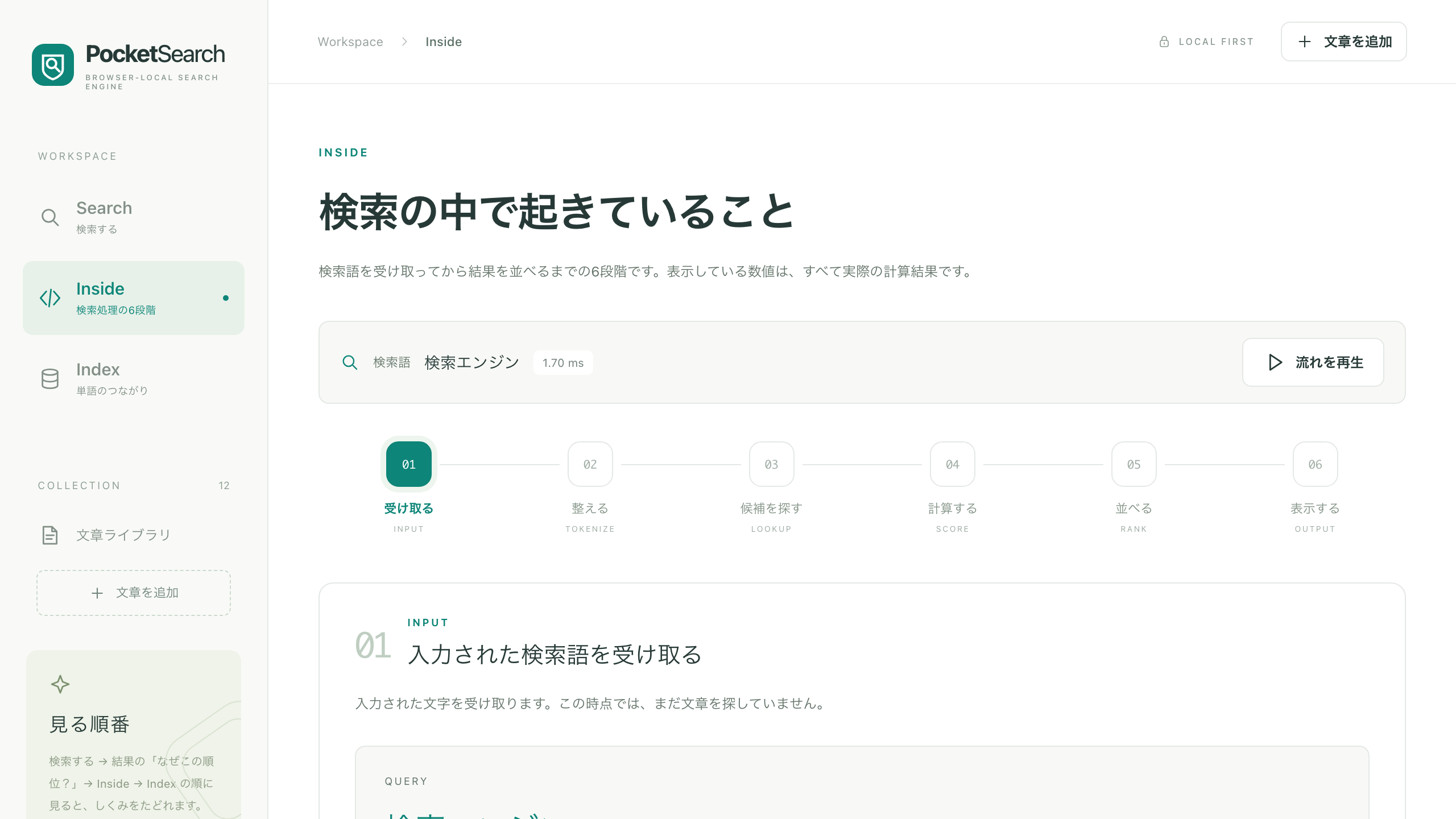Screen dimensions: 1456x819
Task: Click the dashed 文章を追加 sidebar button
Action: click(x=134, y=593)
